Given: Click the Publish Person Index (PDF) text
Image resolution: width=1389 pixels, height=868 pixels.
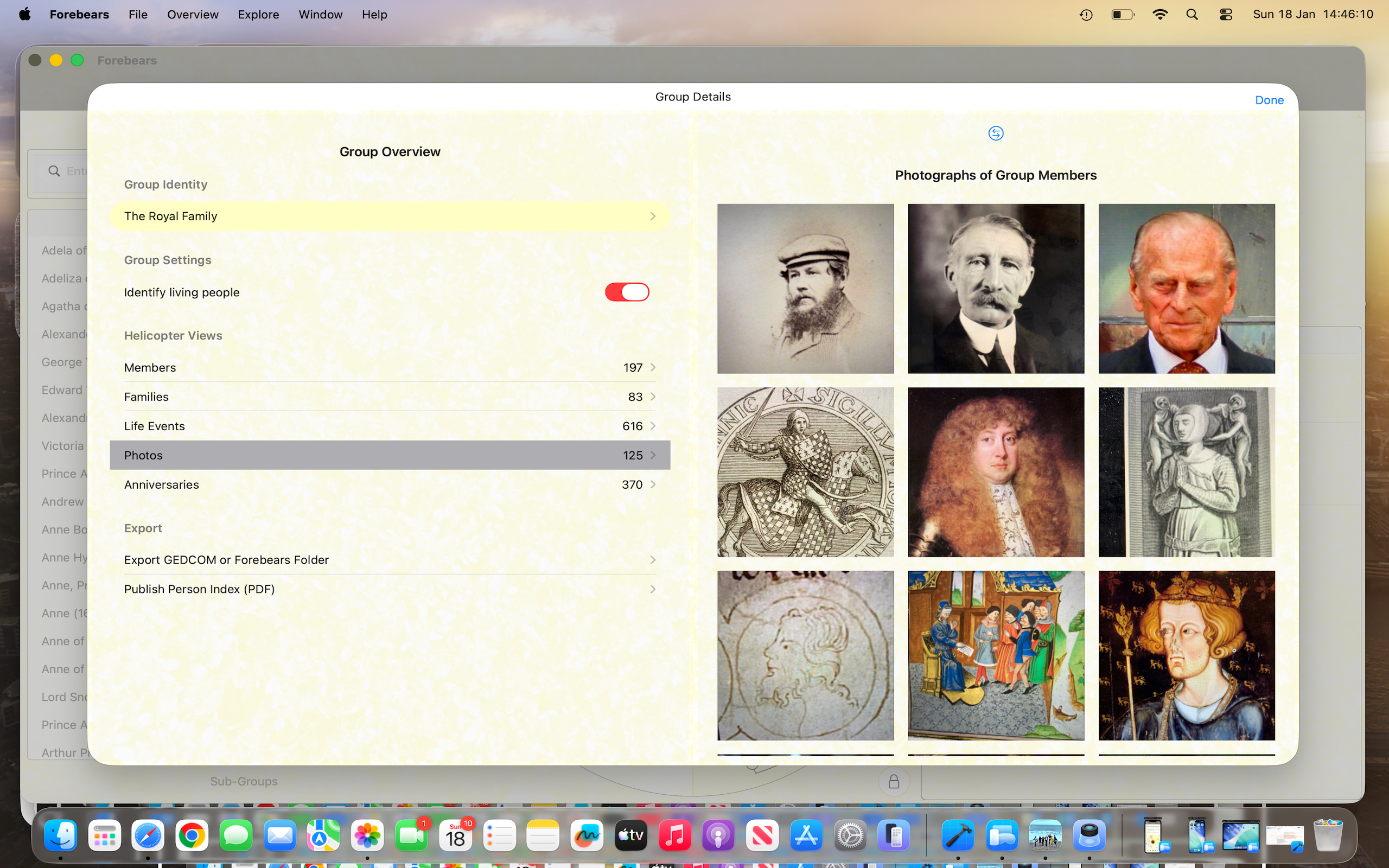Looking at the screenshot, I should [x=199, y=589].
